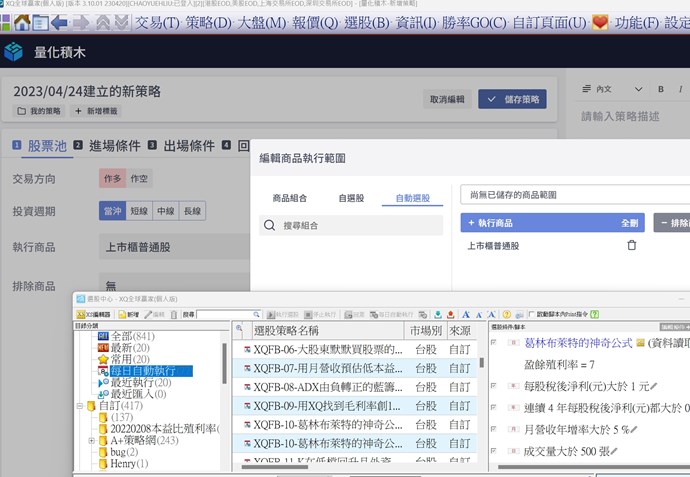Open the 內文 text style dropdown
The width and height of the screenshot is (690, 477).
pyautogui.click(x=611, y=90)
